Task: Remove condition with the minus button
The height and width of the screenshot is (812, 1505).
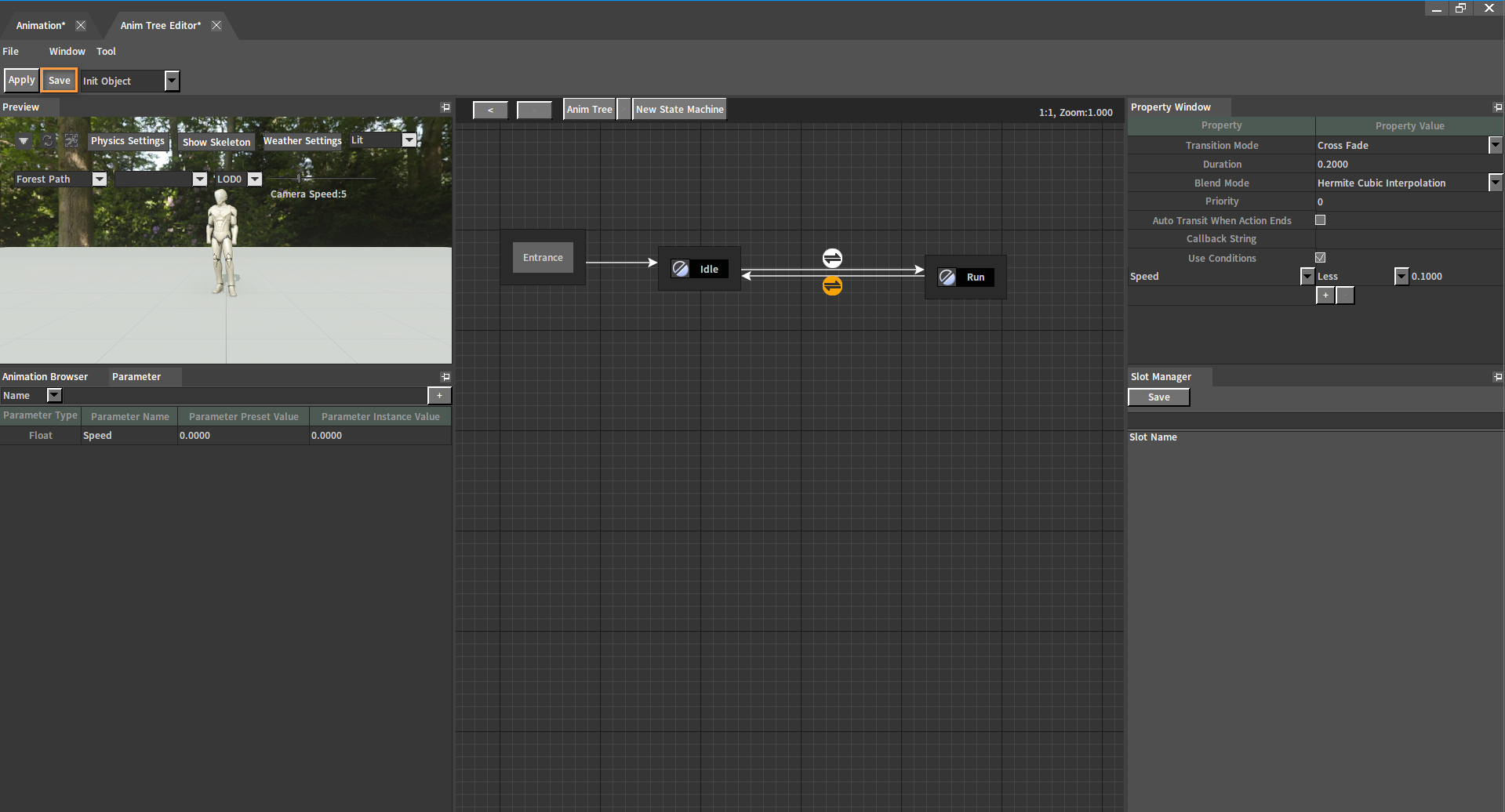Action: [x=1345, y=295]
